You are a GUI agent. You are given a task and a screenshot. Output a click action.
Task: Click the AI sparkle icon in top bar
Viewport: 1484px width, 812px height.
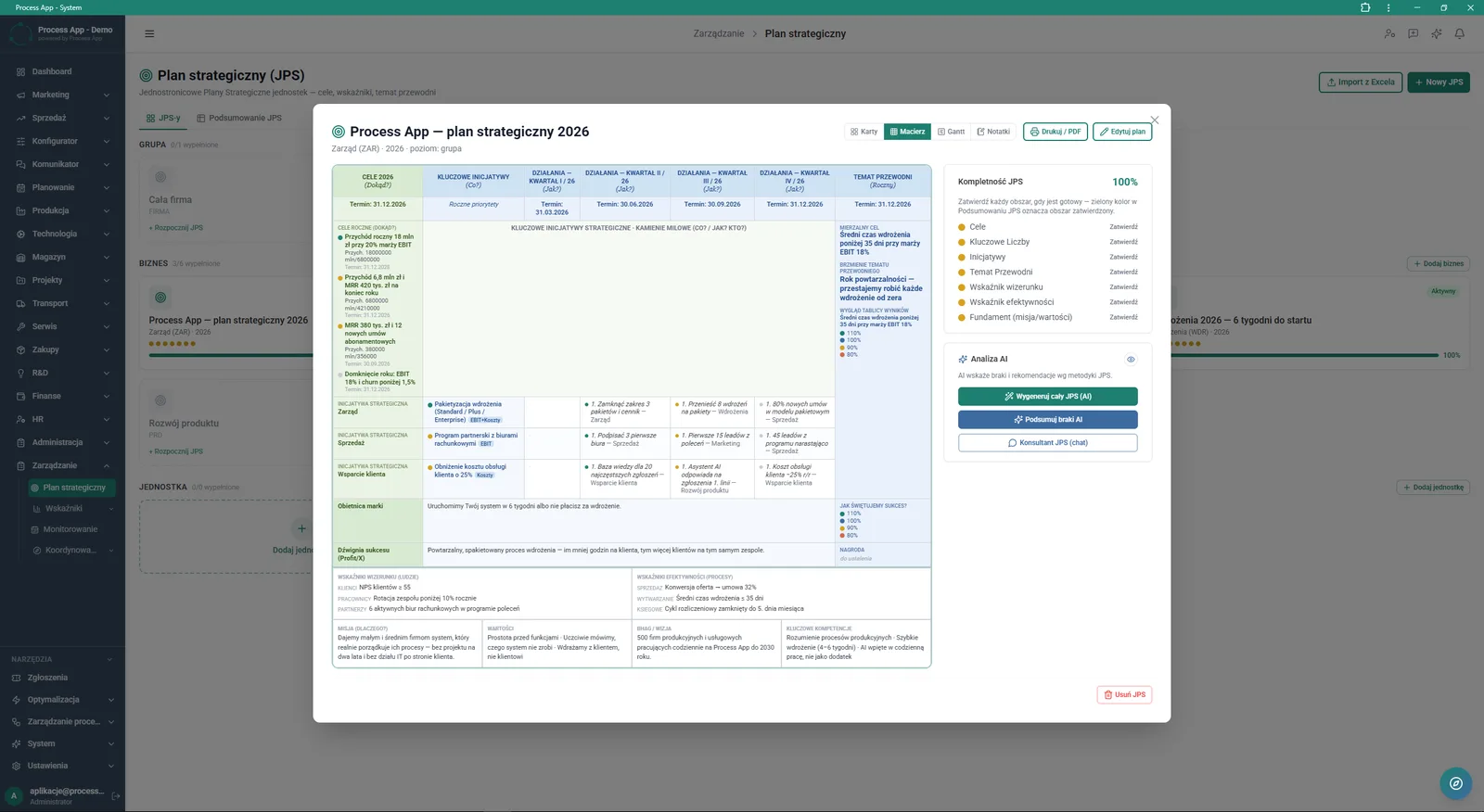point(1437,33)
